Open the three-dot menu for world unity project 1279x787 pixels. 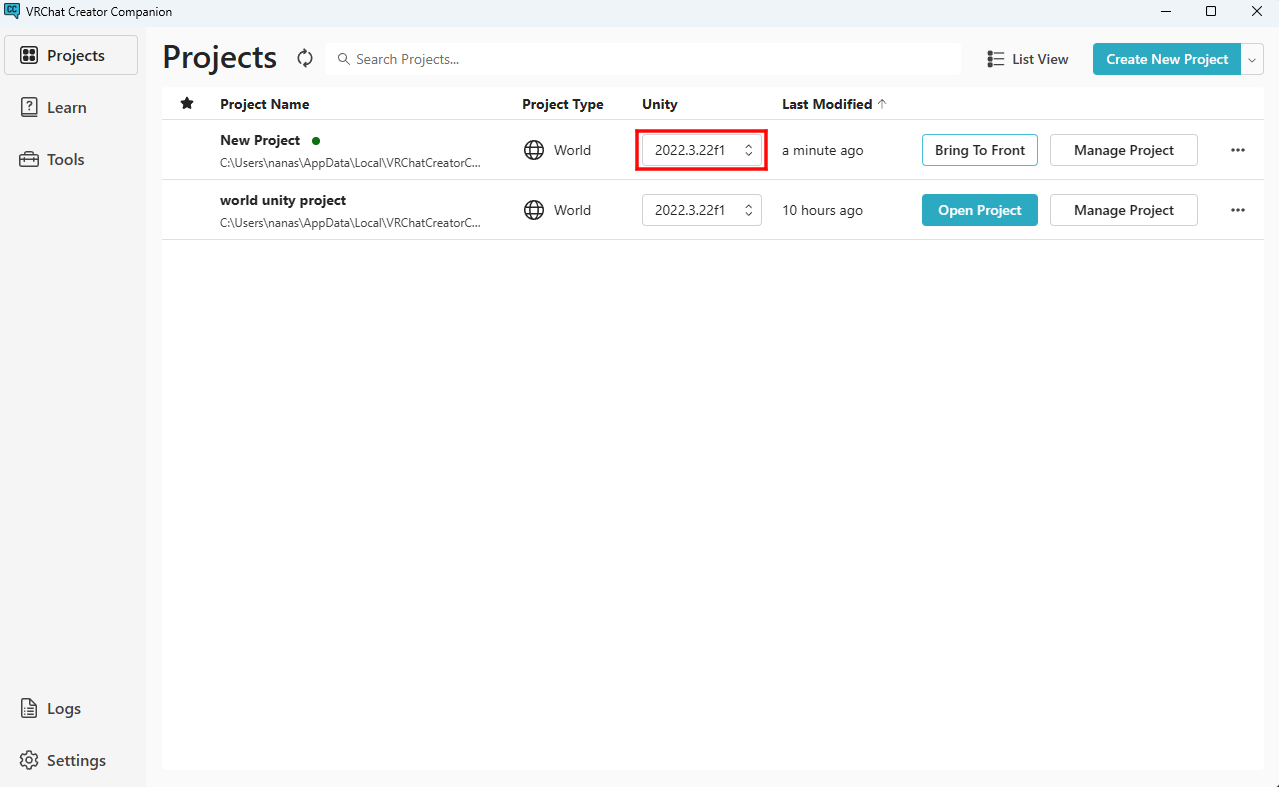pyautogui.click(x=1238, y=210)
